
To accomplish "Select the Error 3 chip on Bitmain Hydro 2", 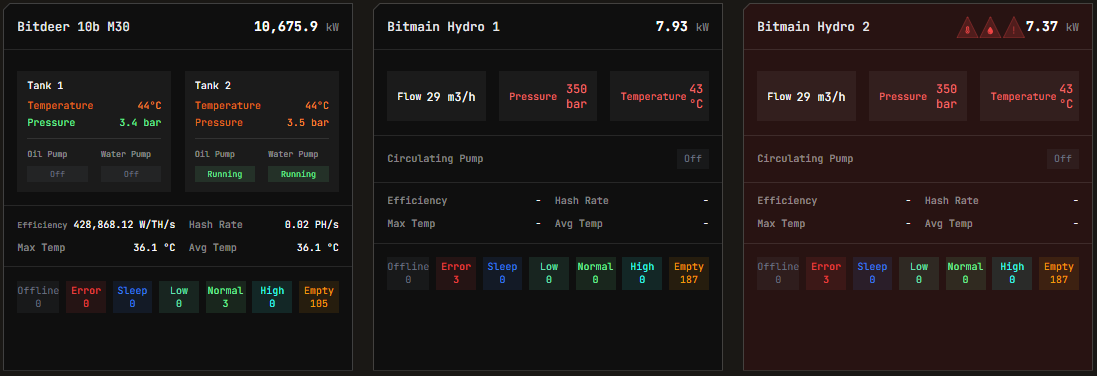I will click(826, 273).
